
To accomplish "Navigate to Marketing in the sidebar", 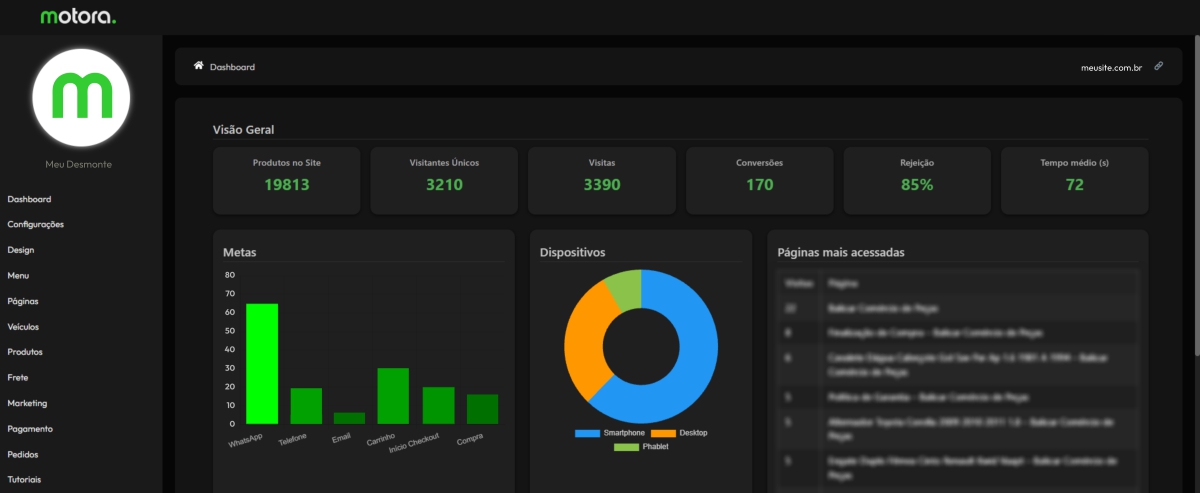I will [x=27, y=403].
